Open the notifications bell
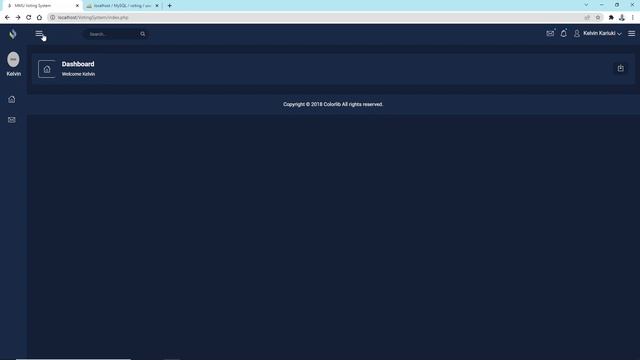The height and width of the screenshot is (360, 640). [x=564, y=33]
